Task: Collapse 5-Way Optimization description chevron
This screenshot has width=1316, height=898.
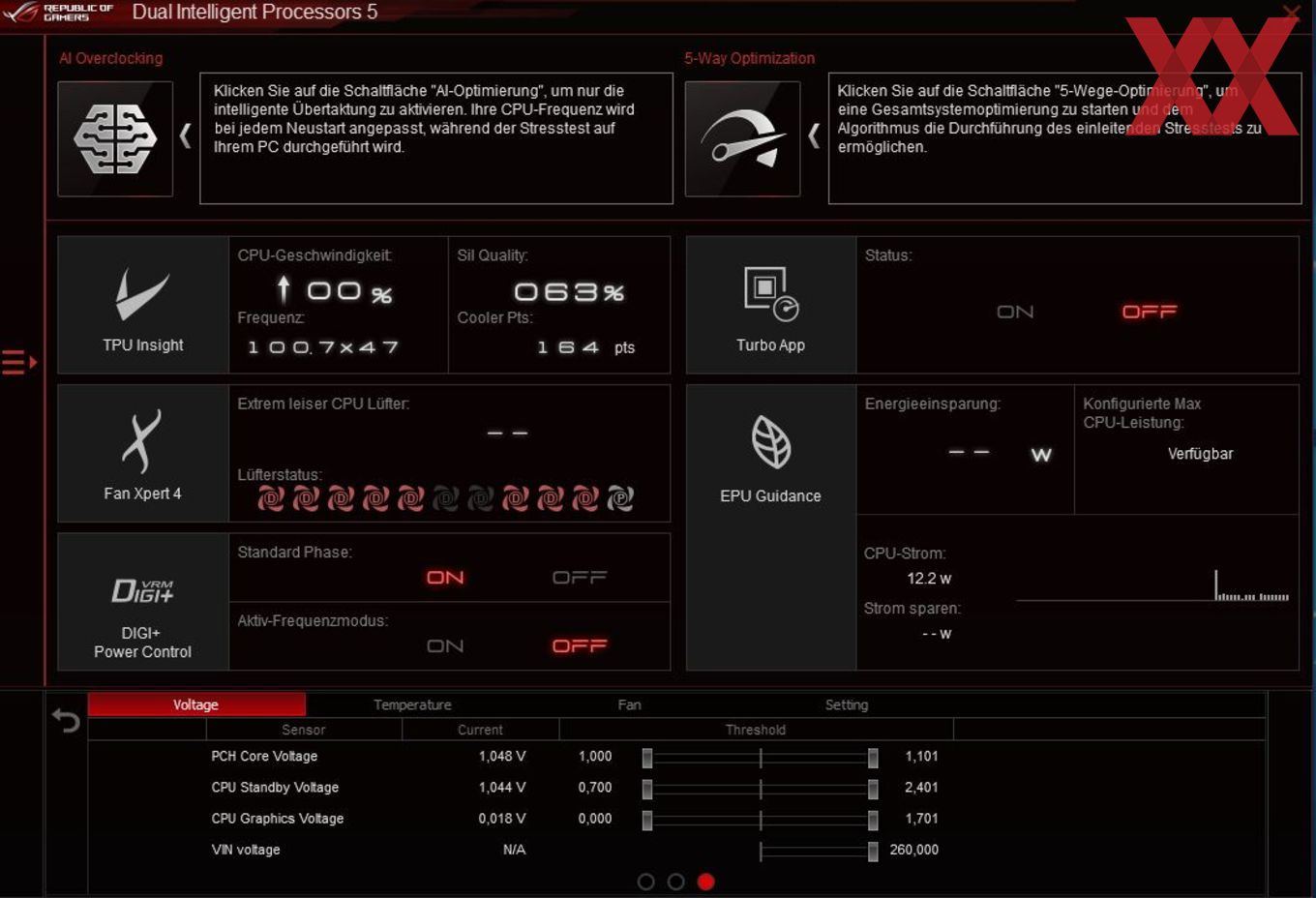Action: (x=814, y=136)
